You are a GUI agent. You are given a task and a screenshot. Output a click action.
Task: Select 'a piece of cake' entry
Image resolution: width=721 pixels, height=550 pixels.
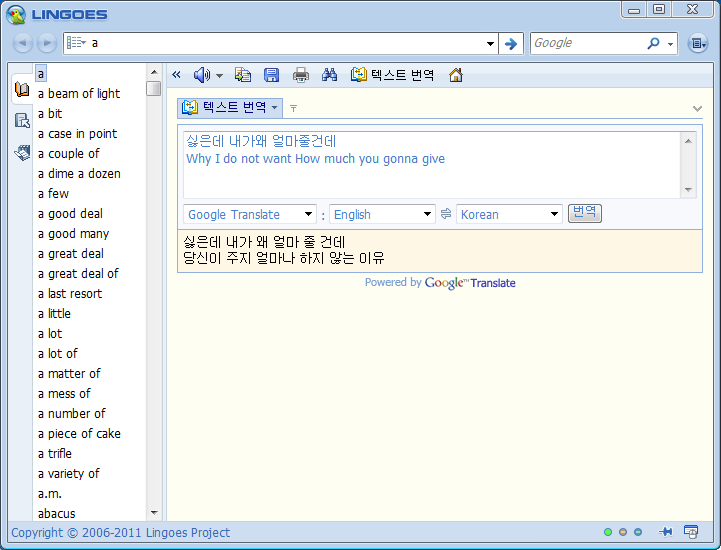(79, 433)
